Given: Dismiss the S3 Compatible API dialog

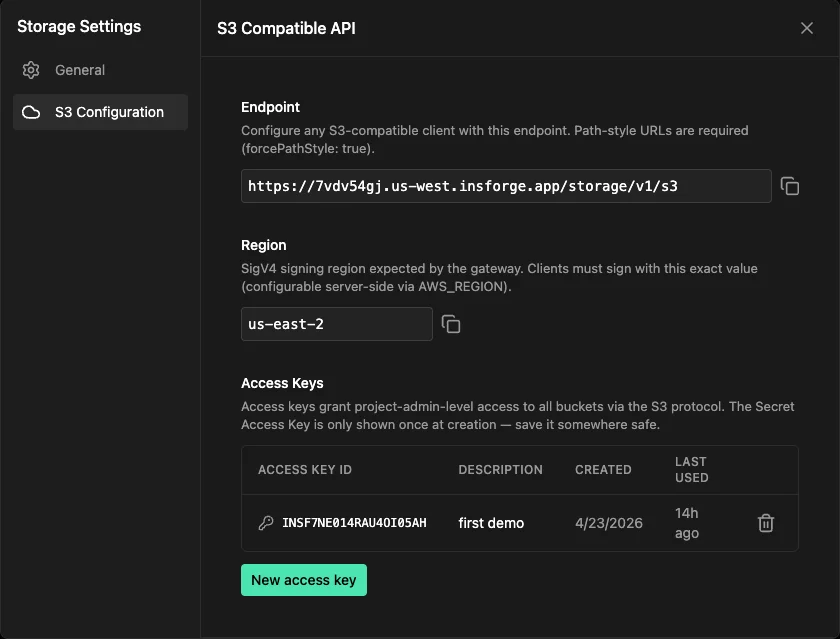Looking at the screenshot, I should [x=807, y=28].
